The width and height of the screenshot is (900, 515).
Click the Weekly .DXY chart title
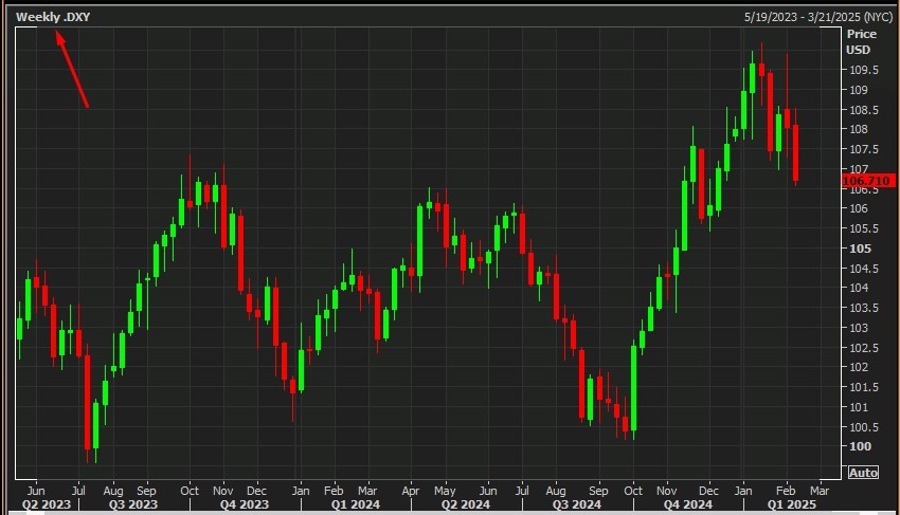click(x=53, y=17)
